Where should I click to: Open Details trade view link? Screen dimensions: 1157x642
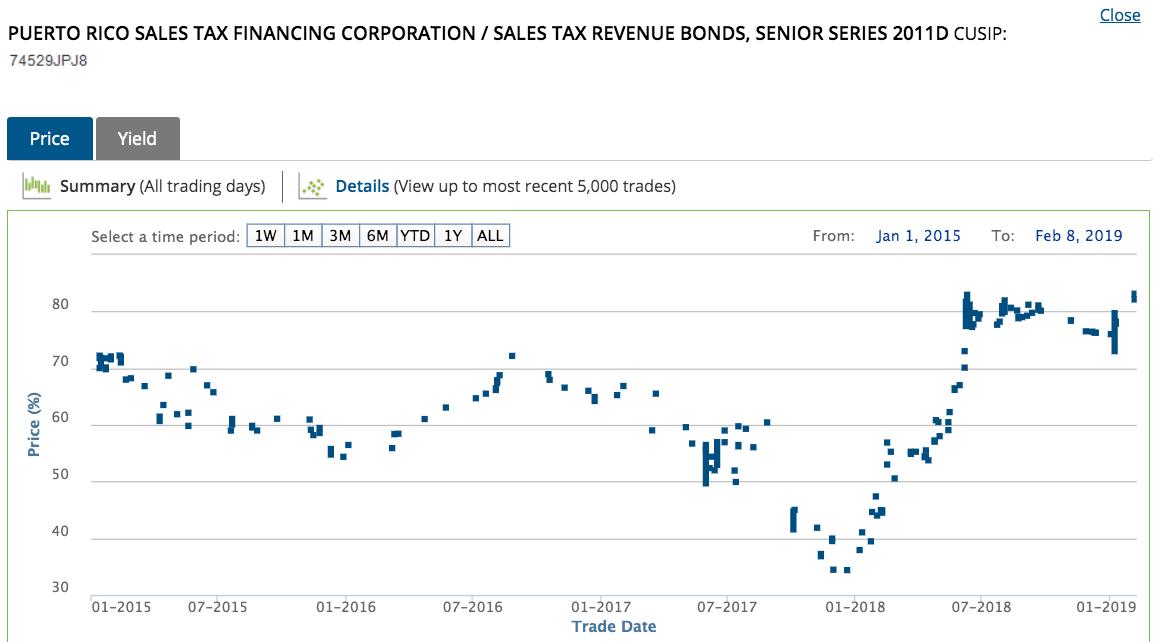click(x=362, y=186)
